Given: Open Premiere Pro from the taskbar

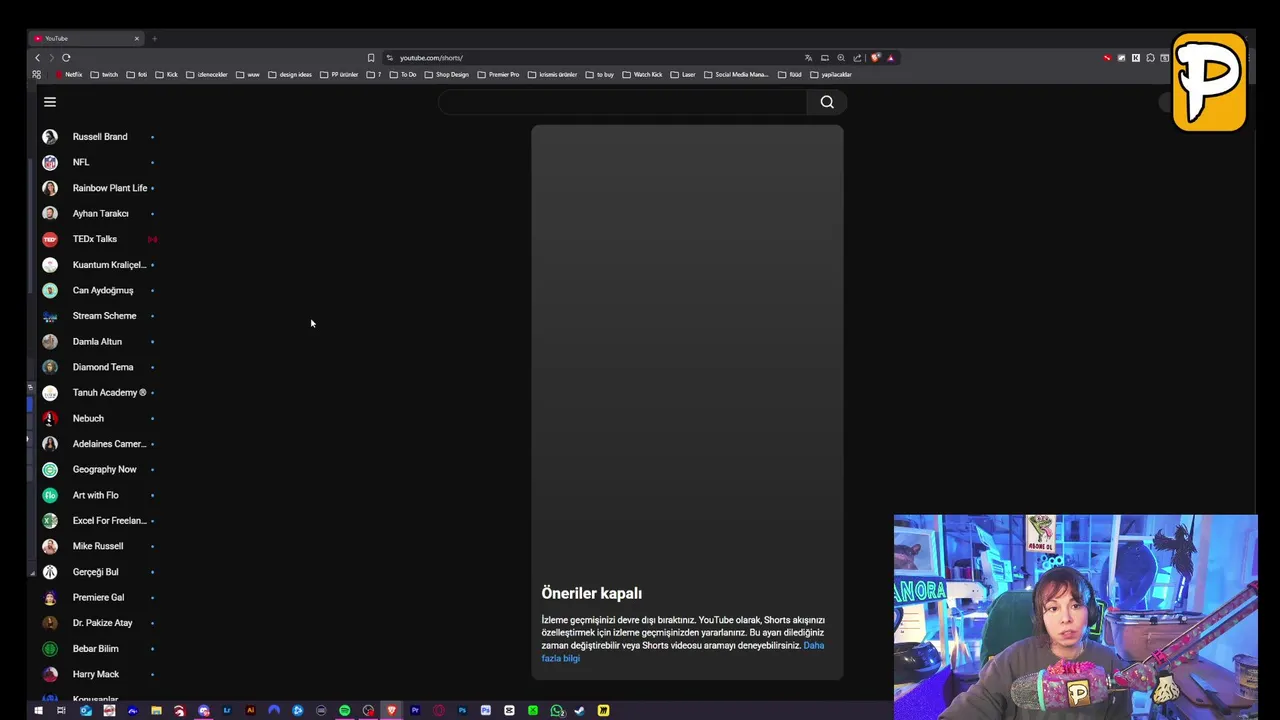Looking at the screenshot, I should pos(415,711).
